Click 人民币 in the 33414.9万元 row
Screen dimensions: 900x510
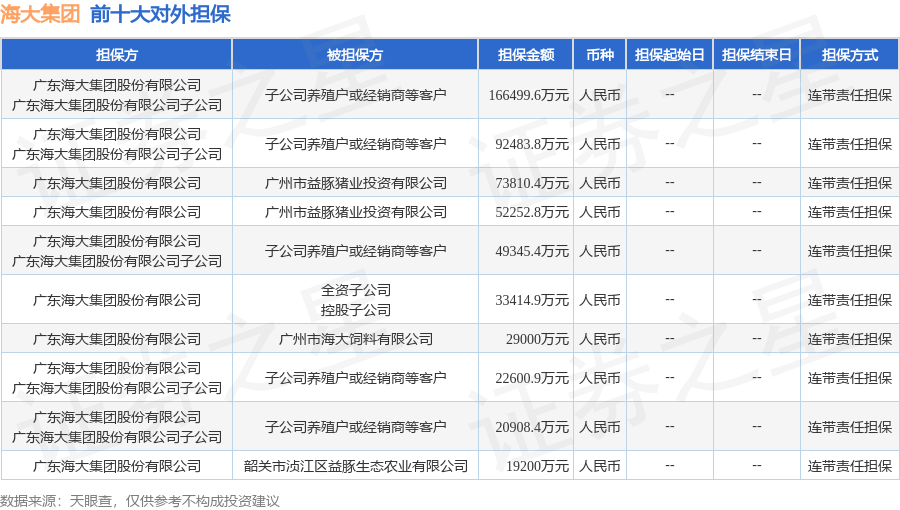tap(600, 300)
